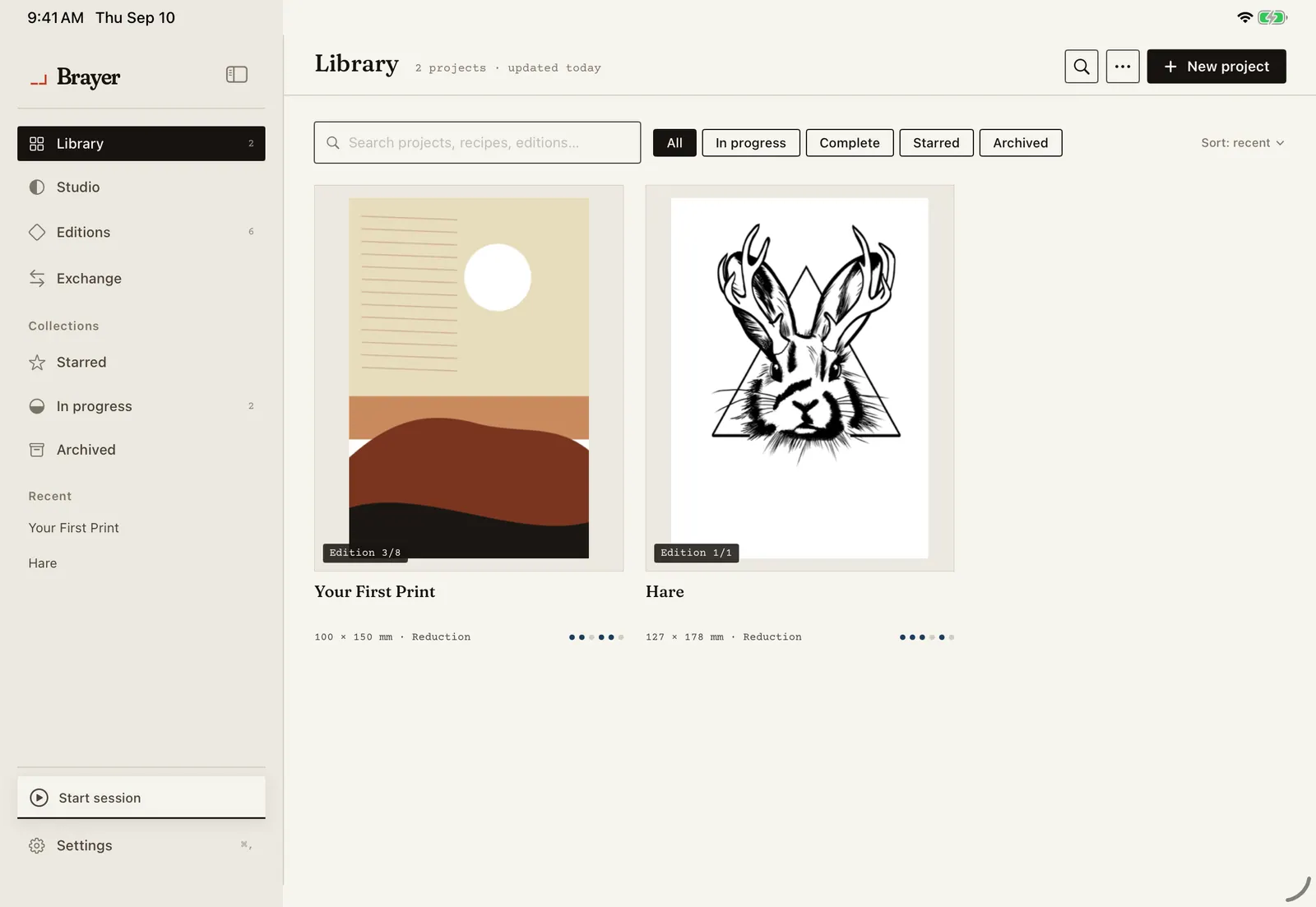
Task: Open the Hare print thumbnail
Action: click(x=799, y=378)
